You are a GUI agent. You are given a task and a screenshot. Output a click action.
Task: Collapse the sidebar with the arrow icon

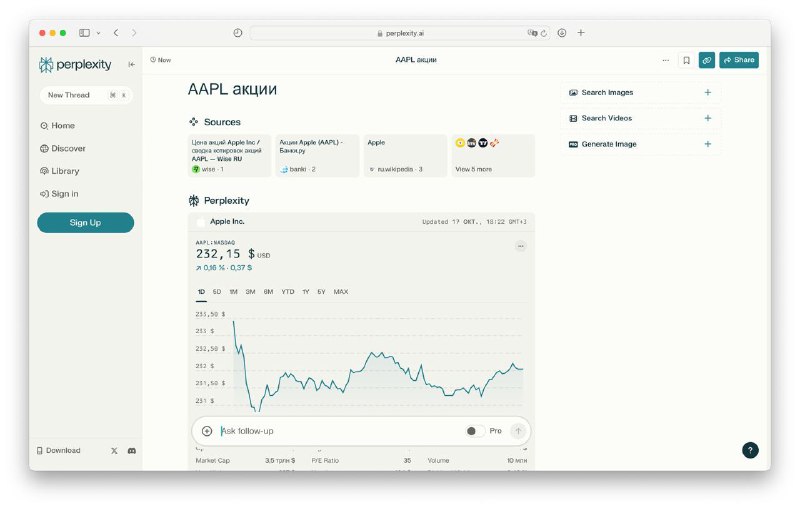pyautogui.click(x=132, y=64)
